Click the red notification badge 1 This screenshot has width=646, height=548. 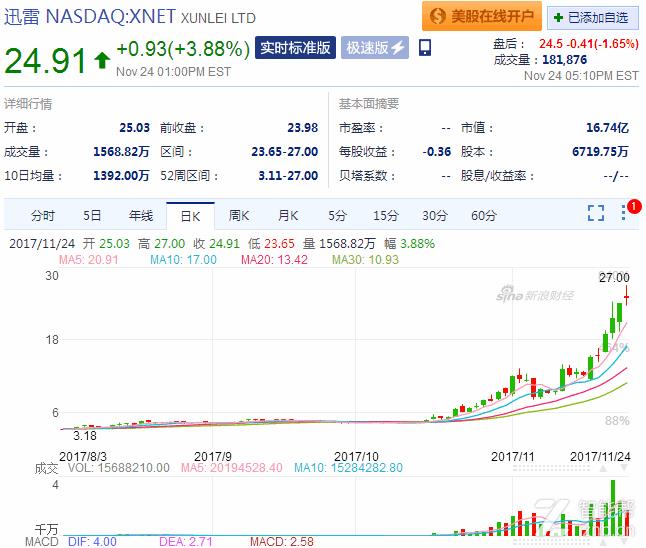click(x=634, y=206)
